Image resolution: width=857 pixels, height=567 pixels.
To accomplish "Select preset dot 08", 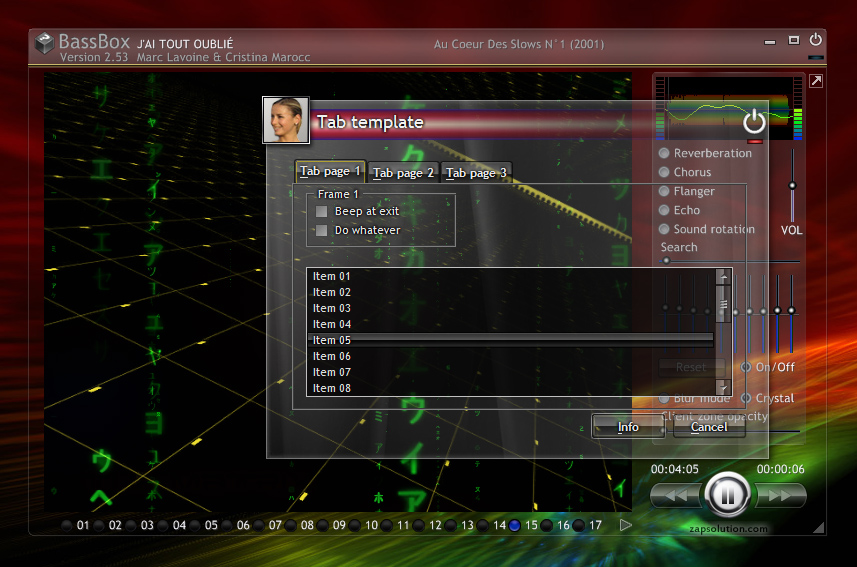I will click(x=291, y=525).
